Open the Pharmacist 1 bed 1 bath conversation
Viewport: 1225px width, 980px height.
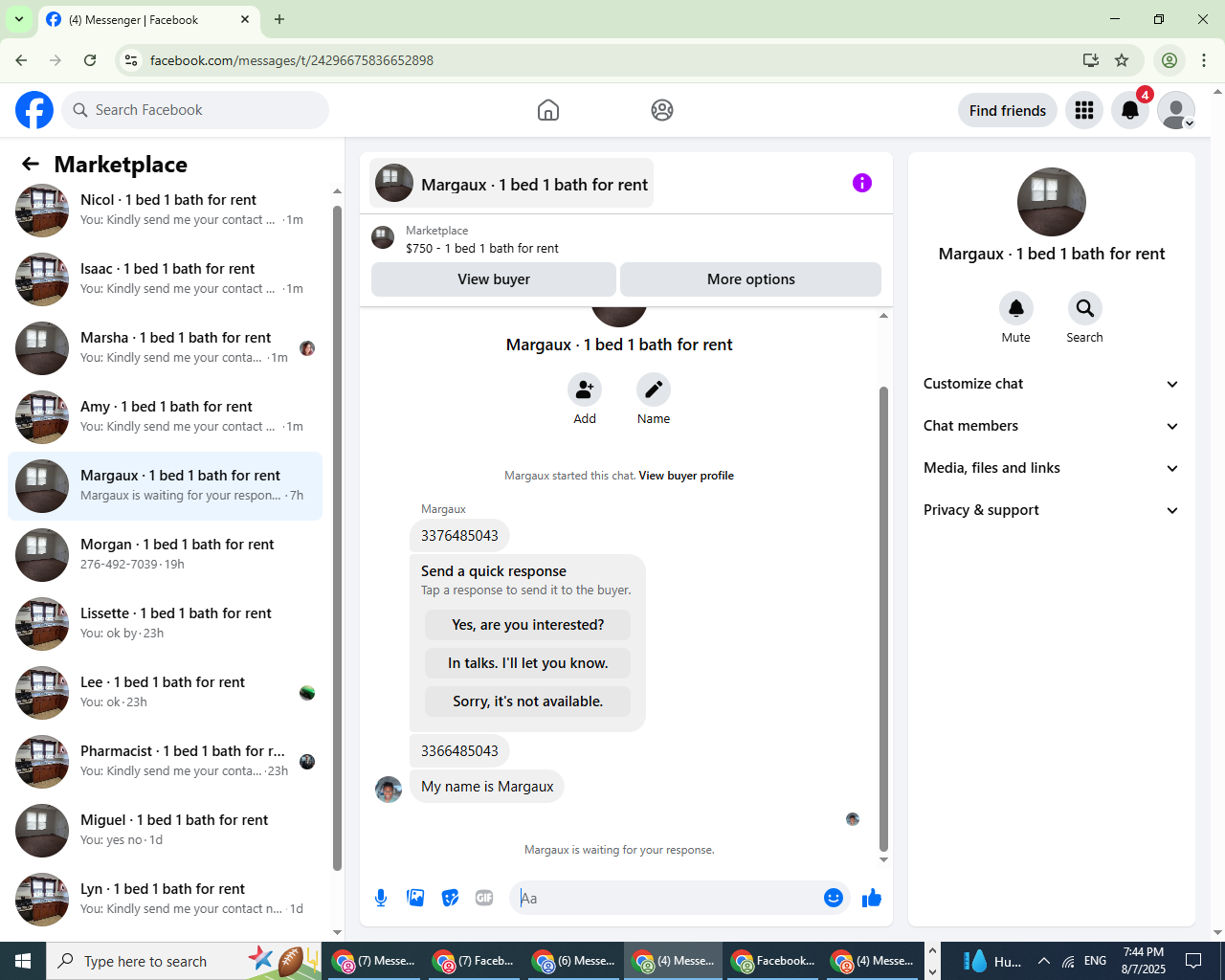point(165,762)
